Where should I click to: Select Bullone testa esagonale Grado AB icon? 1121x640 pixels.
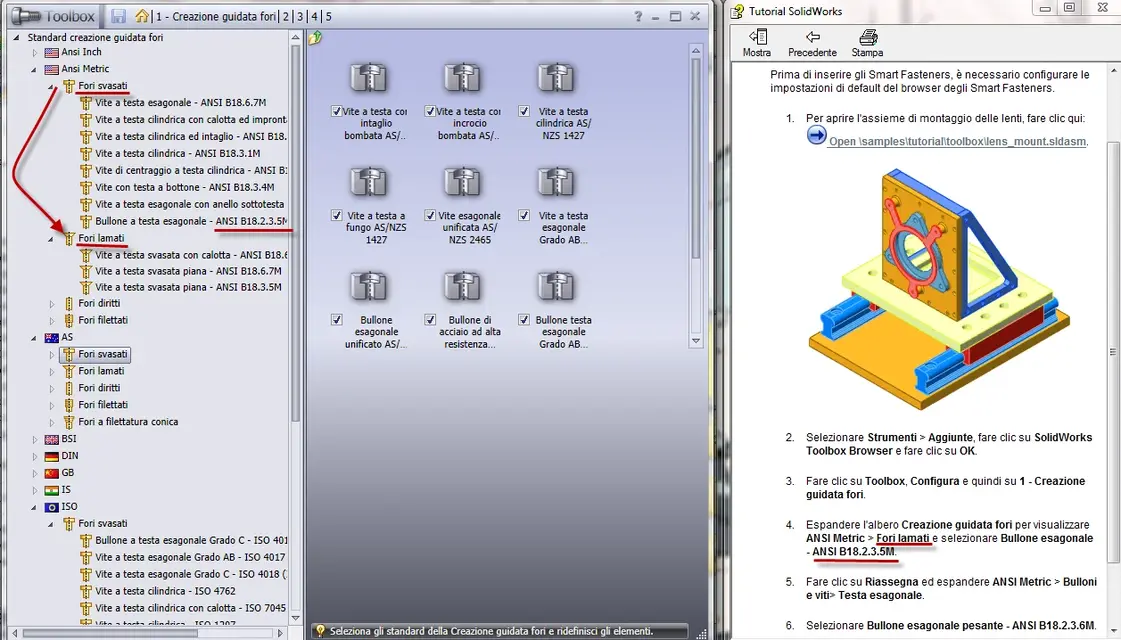[555, 286]
